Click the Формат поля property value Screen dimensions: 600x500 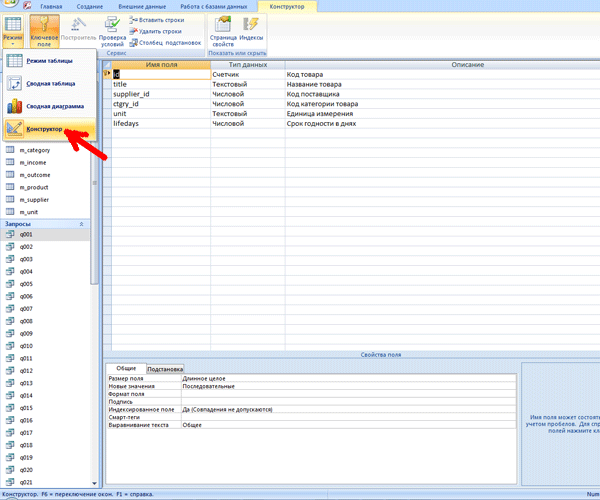[349, 394]
